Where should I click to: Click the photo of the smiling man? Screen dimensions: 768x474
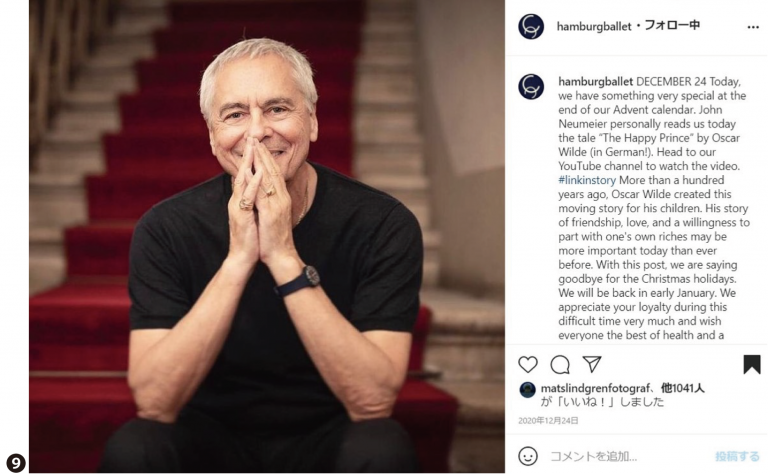[x=267, y=236]
